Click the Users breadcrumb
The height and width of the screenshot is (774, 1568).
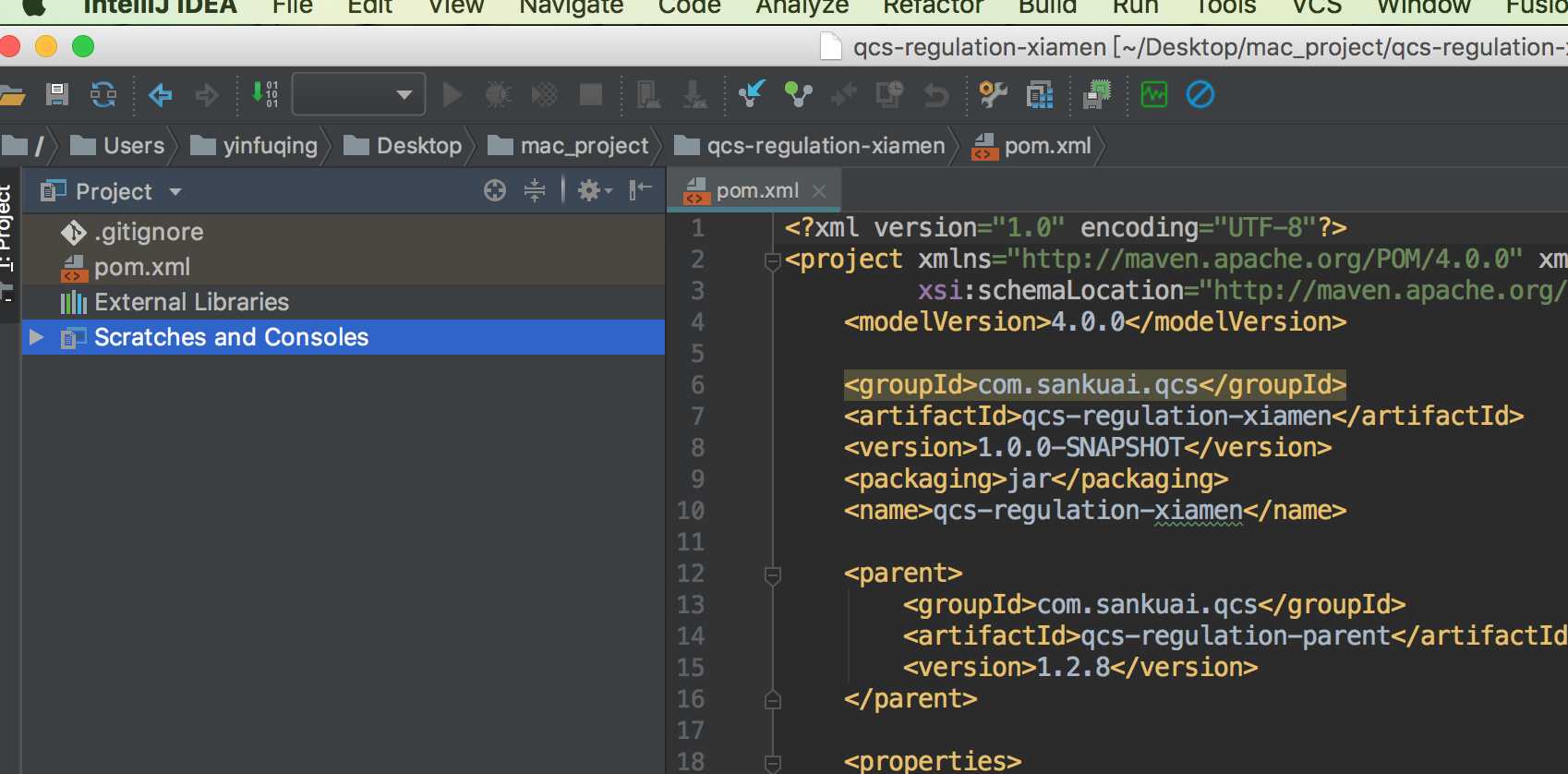pyautogui.click(x=118, y=146)
